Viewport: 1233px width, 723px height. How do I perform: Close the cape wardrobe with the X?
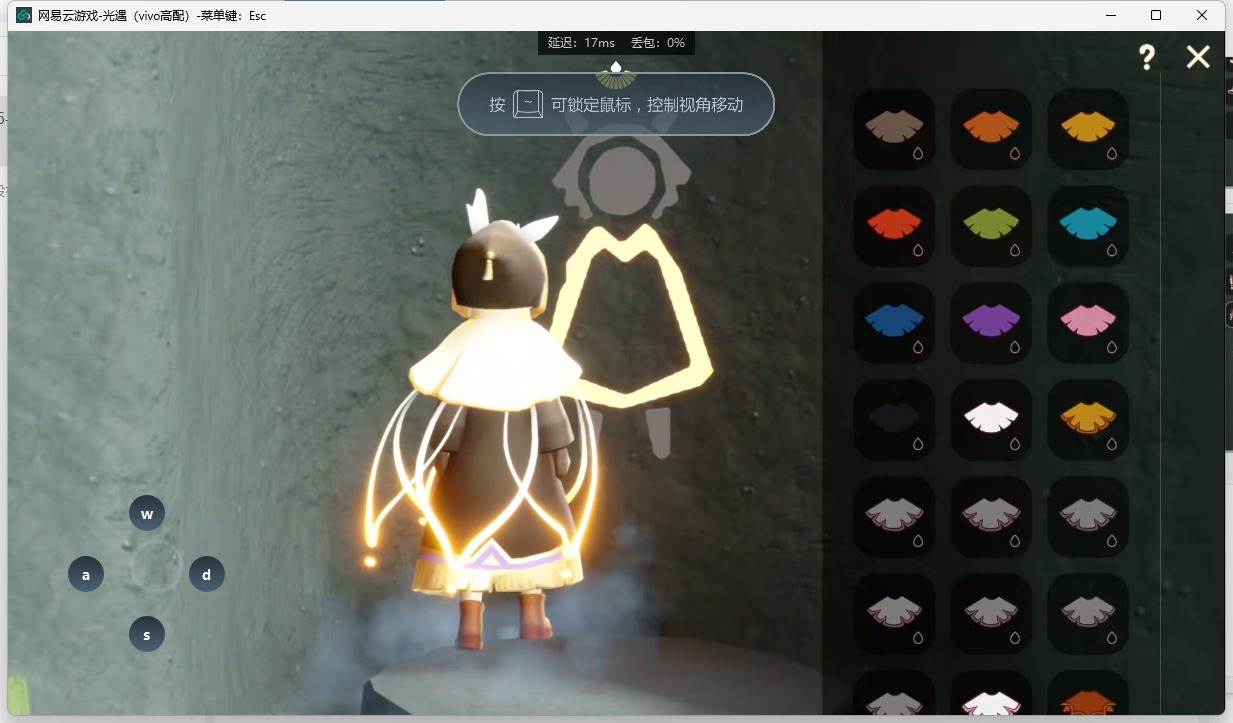pos(1198,57)
